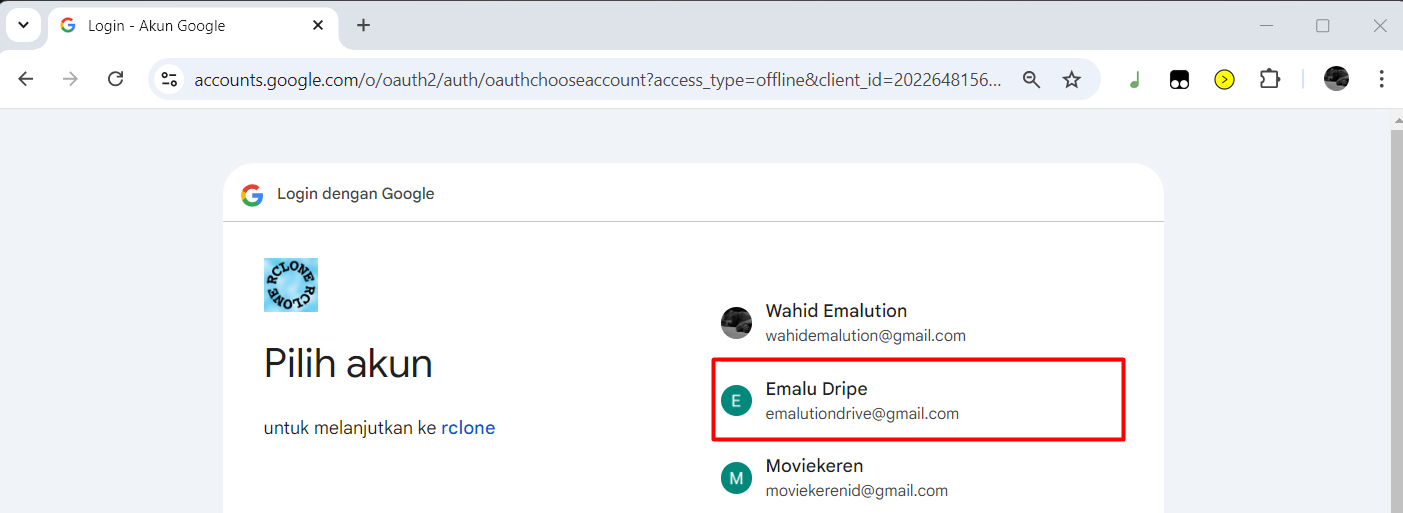The image size is (1403, 513).
Task: Maximize the Chrome window
Action: [1323, 25]
